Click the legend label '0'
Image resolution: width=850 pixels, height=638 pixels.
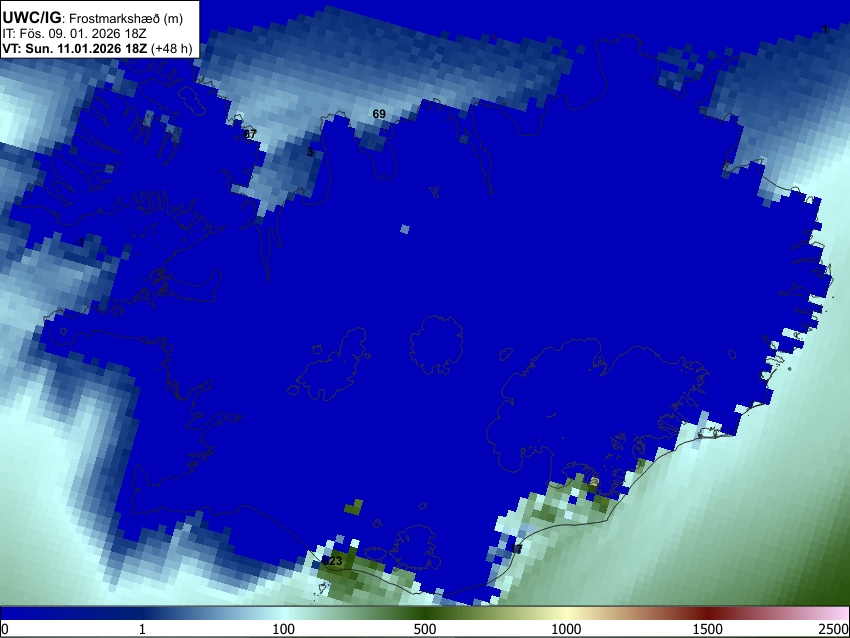pos(5,629)
